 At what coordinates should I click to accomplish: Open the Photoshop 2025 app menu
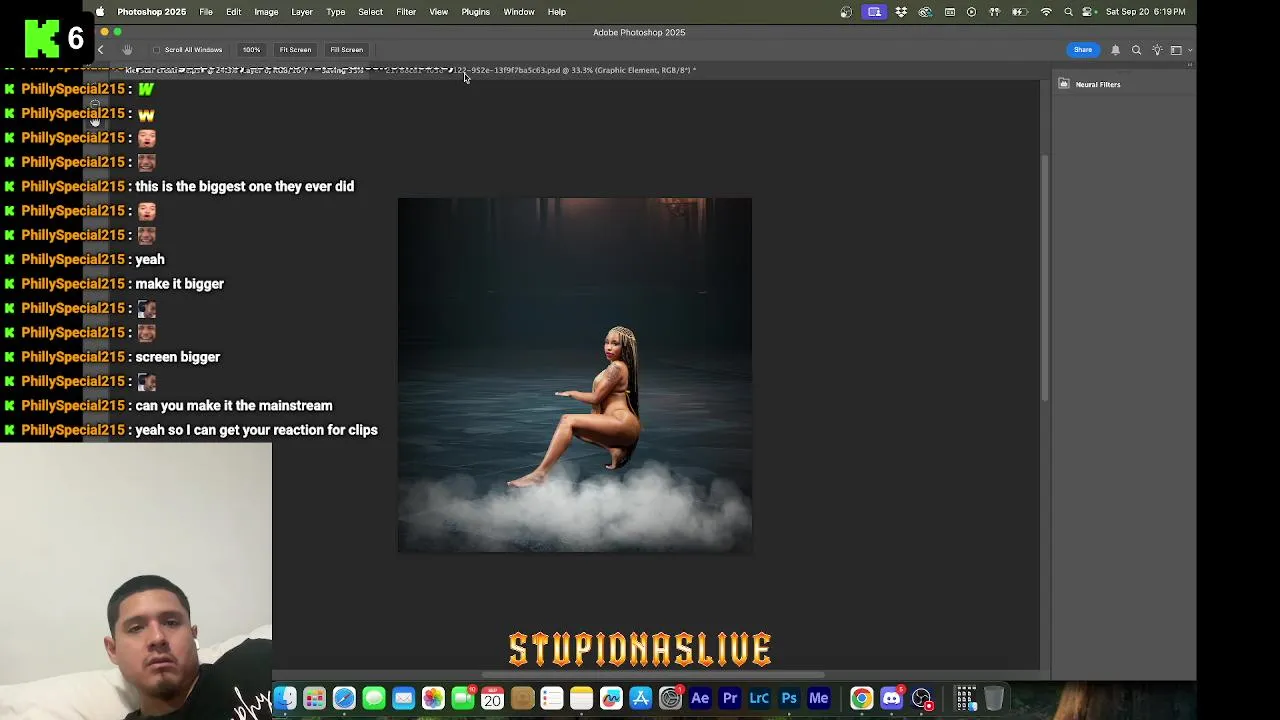pyautogui.click(x=152, y=12)
